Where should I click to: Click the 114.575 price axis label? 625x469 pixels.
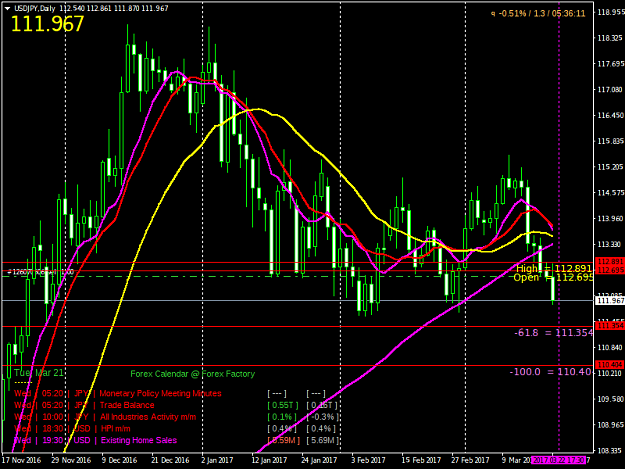pos(610,193)
